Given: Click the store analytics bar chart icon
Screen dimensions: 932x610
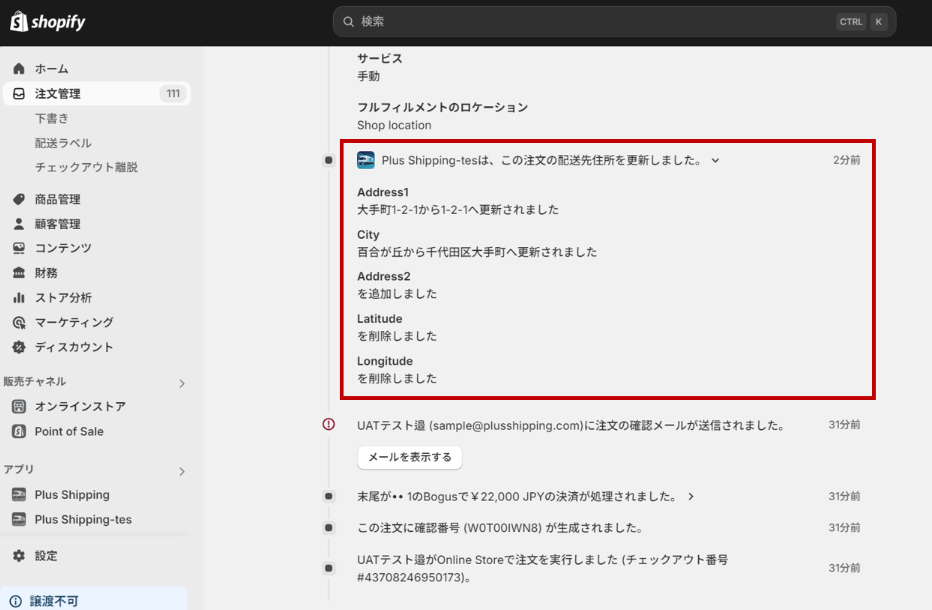Looking at the screenshot, I should click(18, 298).
